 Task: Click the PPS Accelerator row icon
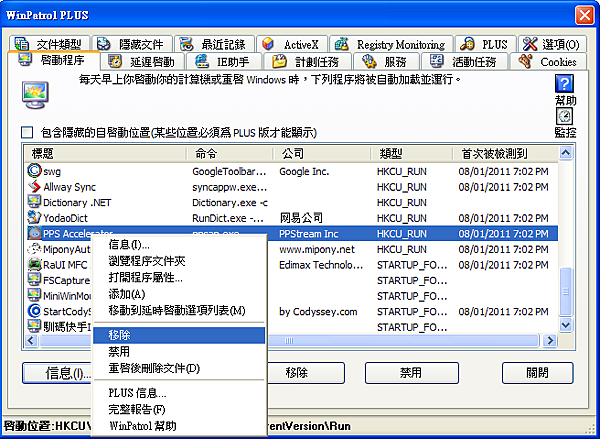pyautogui.click(x=34, y=233)
